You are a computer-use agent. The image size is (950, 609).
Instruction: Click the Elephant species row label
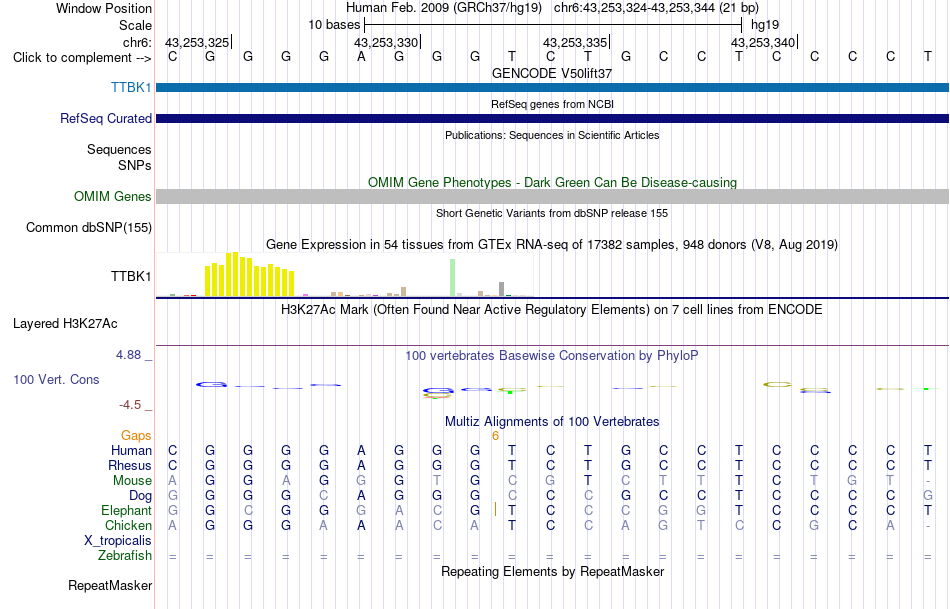click(x=126, y=510)
